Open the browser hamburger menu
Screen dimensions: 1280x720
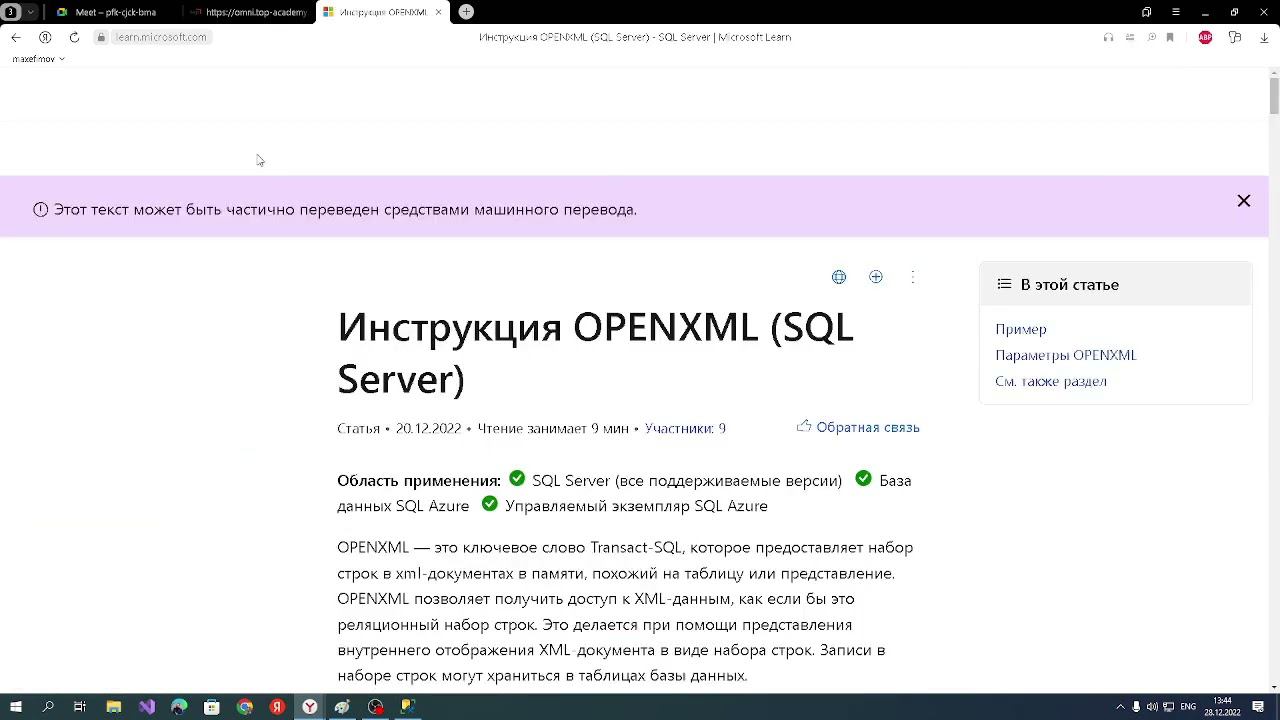(1176, 12)
